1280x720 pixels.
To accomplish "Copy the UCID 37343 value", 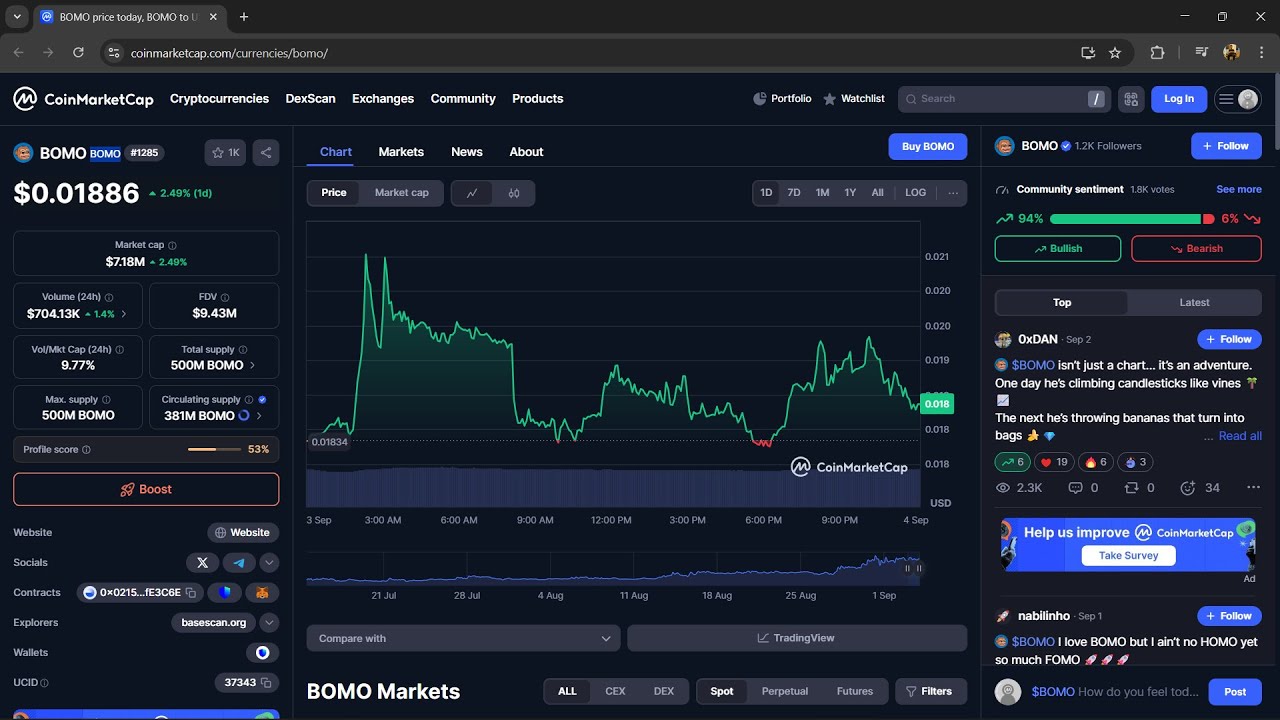I will 267,683.
